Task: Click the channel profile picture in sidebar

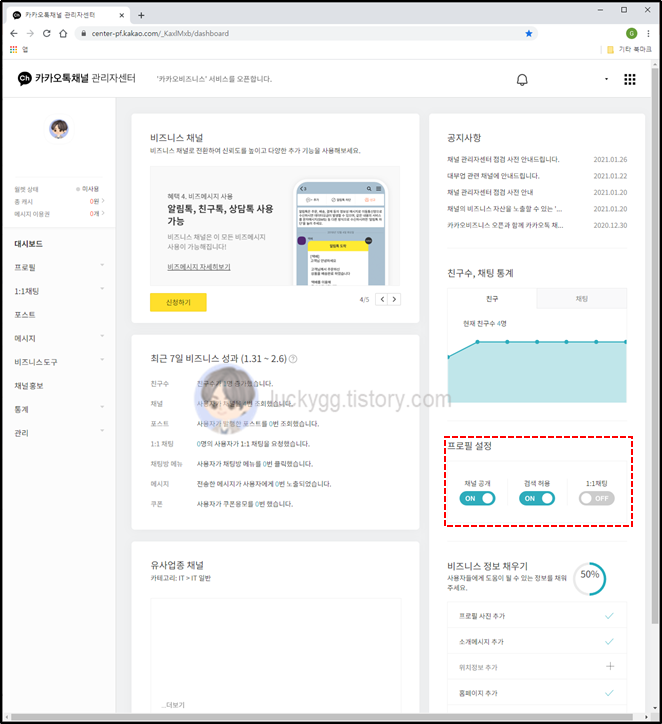Action: (x=59, y=129)
